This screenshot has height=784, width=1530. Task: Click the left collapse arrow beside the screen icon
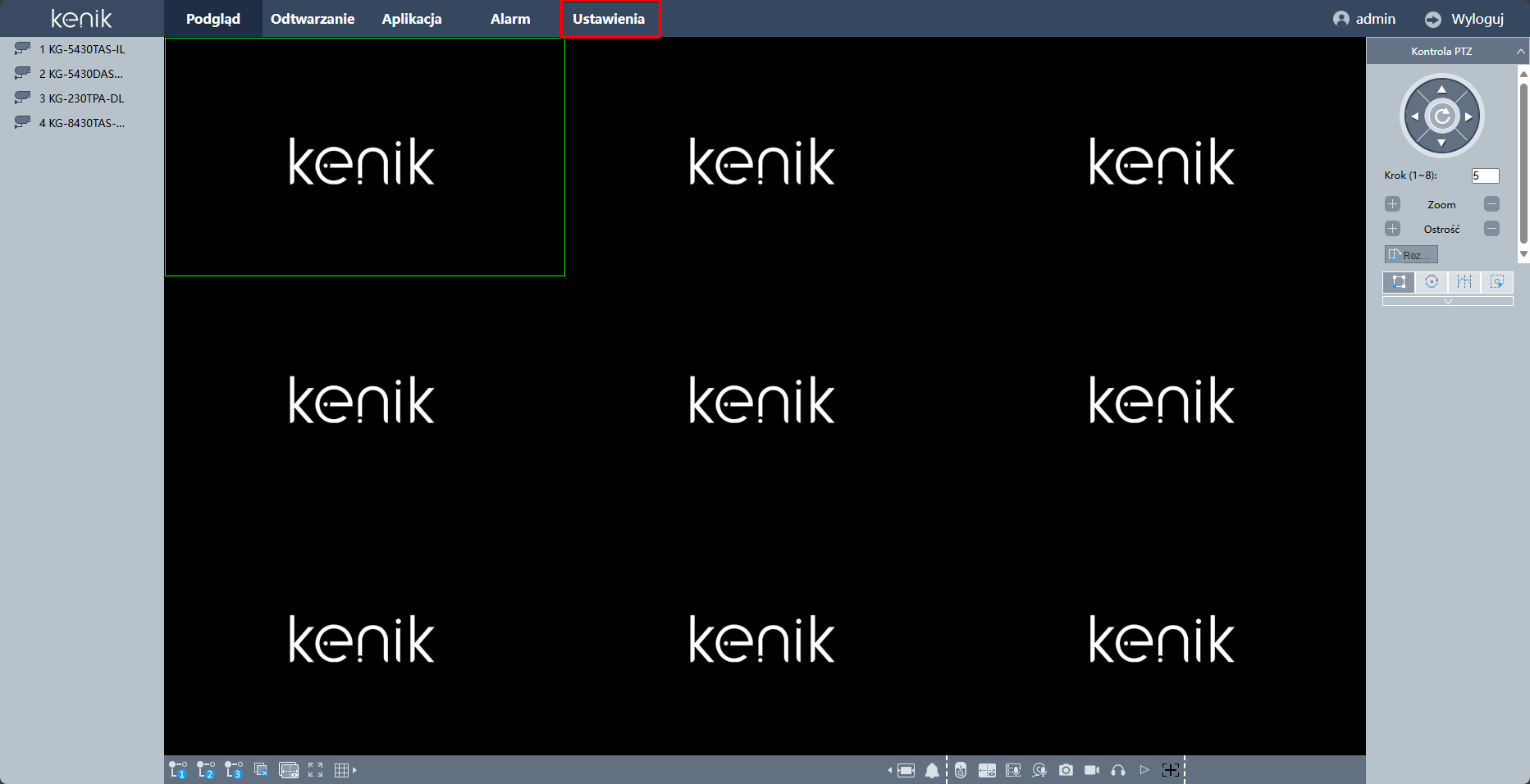pyautogui.click(x=889, y=770)
